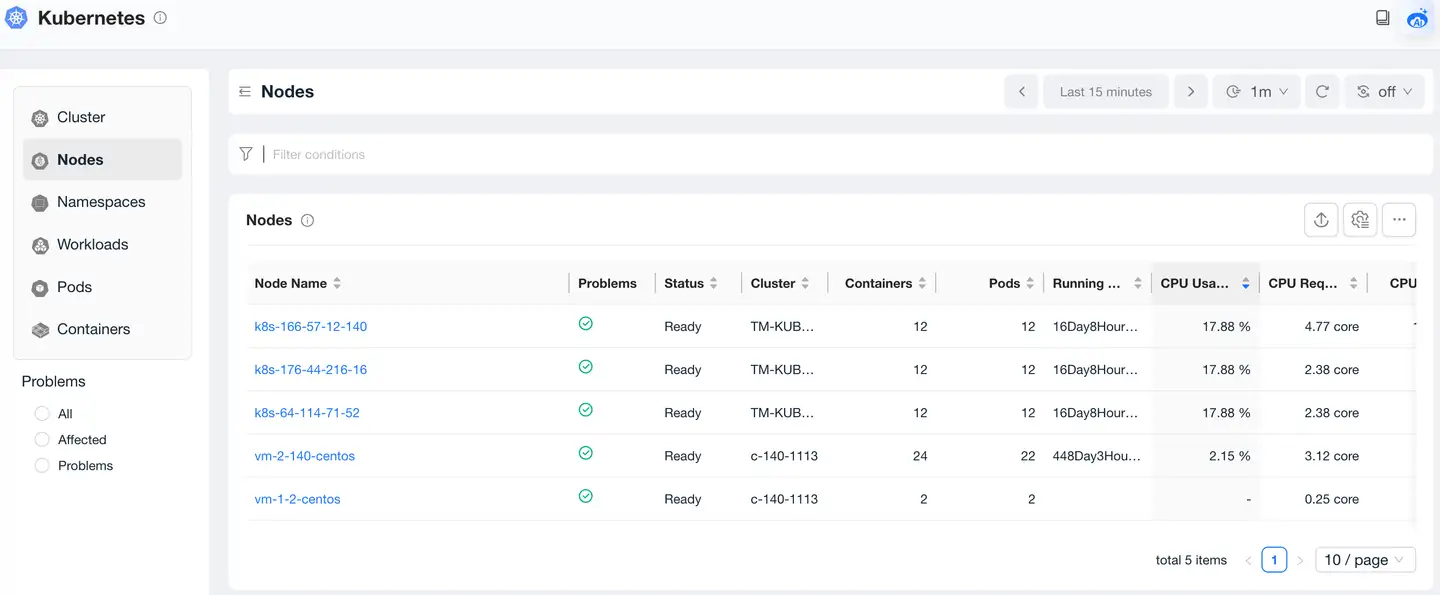The height and width of the screenshot is (595, 1440).
Task: Click the three-dot more options button
Action: pyautogui.click(x=1398, y=220)
